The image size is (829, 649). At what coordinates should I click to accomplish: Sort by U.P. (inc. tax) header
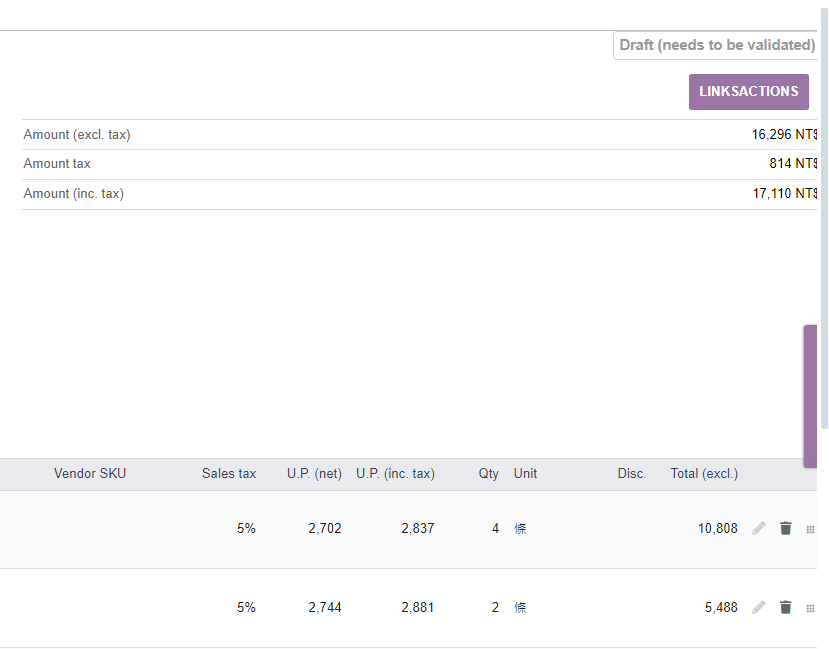pos(395,474)
